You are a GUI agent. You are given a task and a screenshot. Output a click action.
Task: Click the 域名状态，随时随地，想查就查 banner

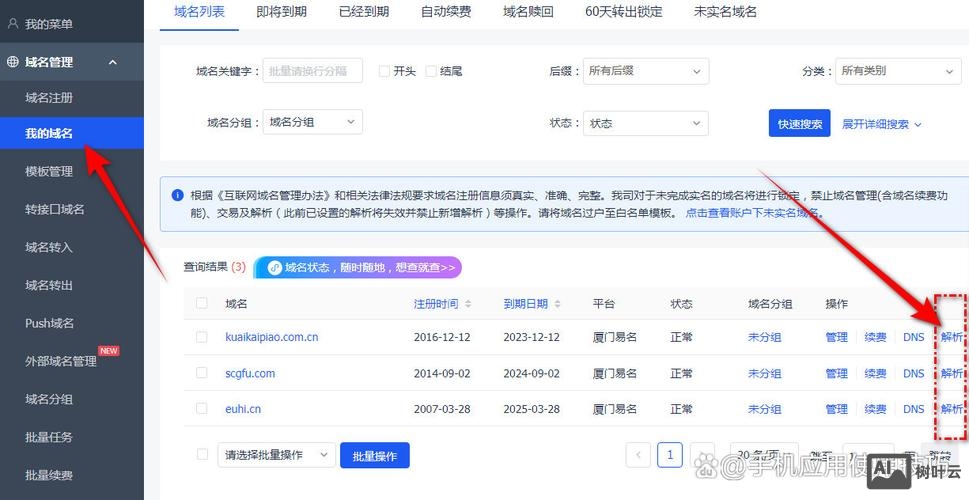point(358,268)
